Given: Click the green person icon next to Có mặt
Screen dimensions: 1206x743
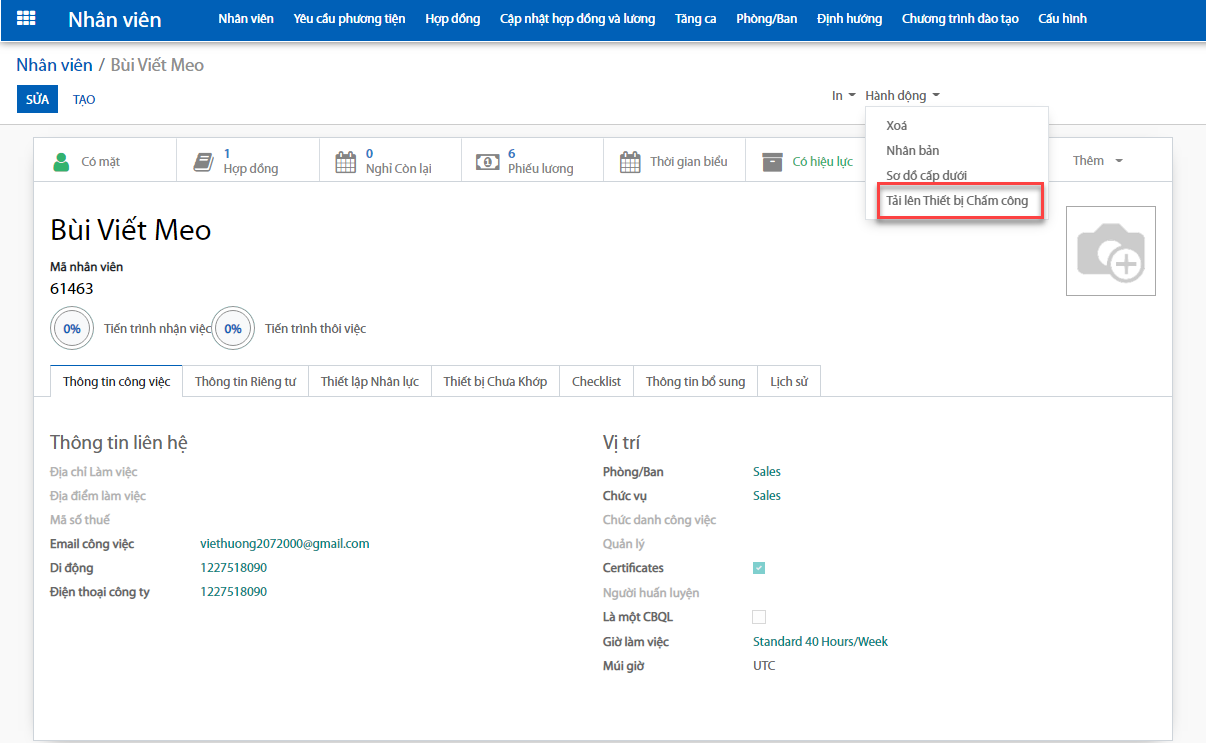Looking at the screenshot, I should [x=62, y=161].
